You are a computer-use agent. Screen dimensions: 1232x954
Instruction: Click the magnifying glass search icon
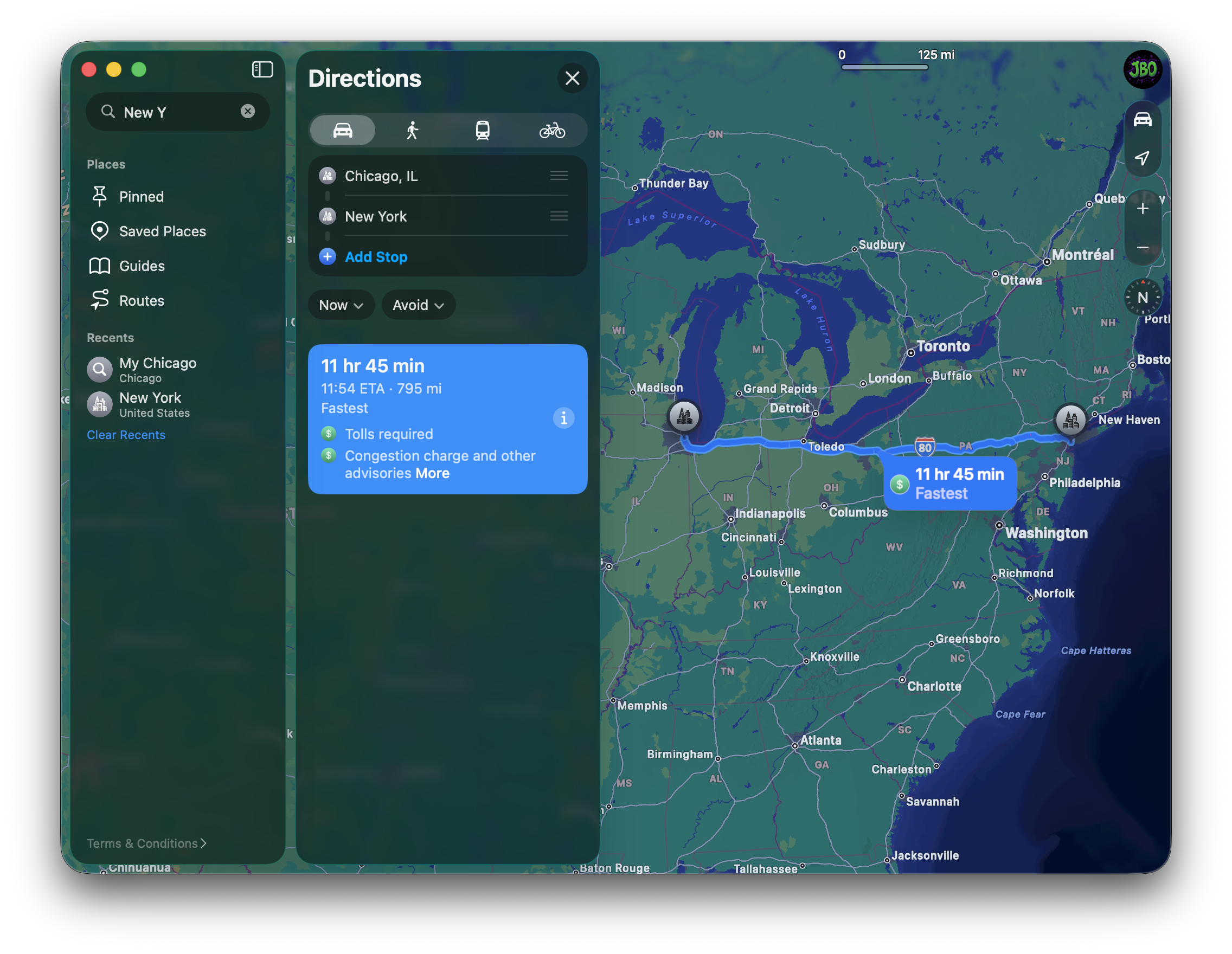pos(108,112)
